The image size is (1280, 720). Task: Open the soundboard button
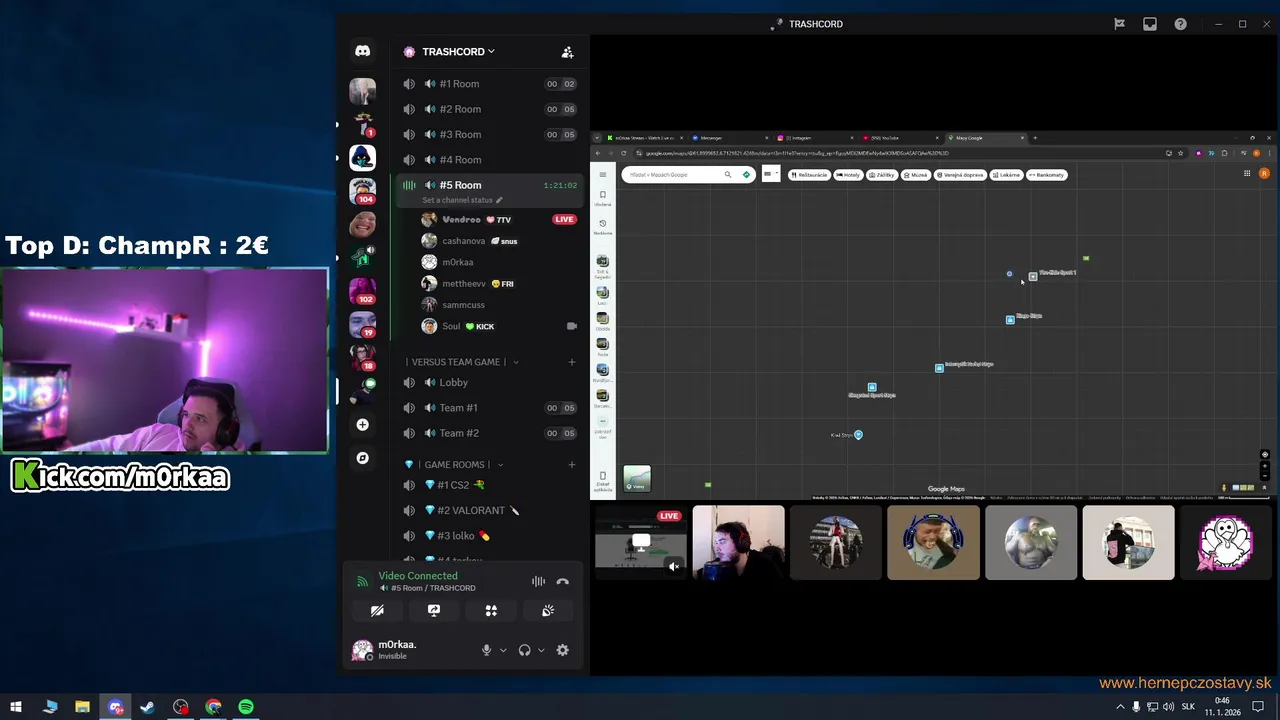point(548,610)
